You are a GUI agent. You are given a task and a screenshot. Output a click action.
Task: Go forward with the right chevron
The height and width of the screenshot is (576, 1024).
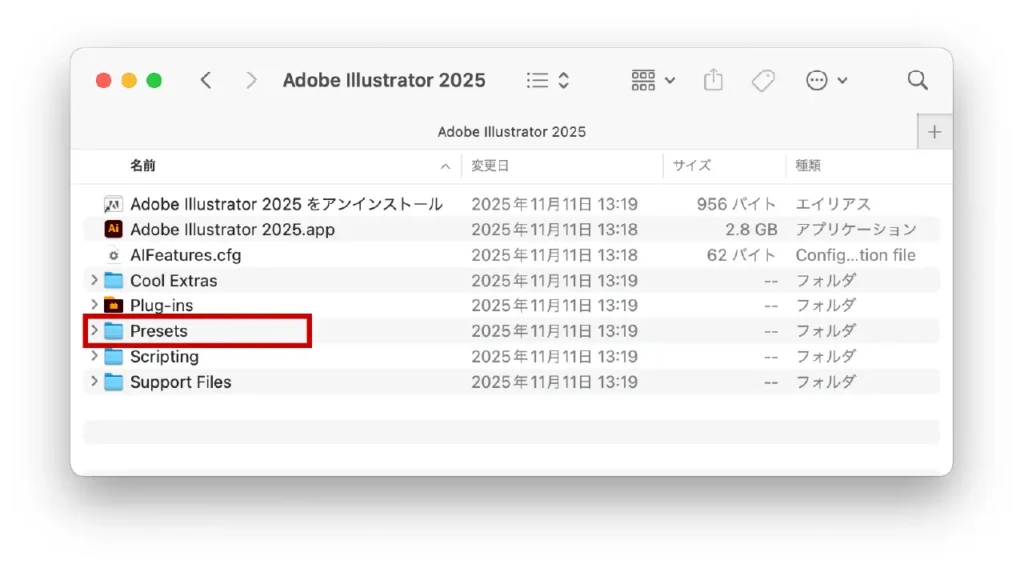click(x=251, y=81)
